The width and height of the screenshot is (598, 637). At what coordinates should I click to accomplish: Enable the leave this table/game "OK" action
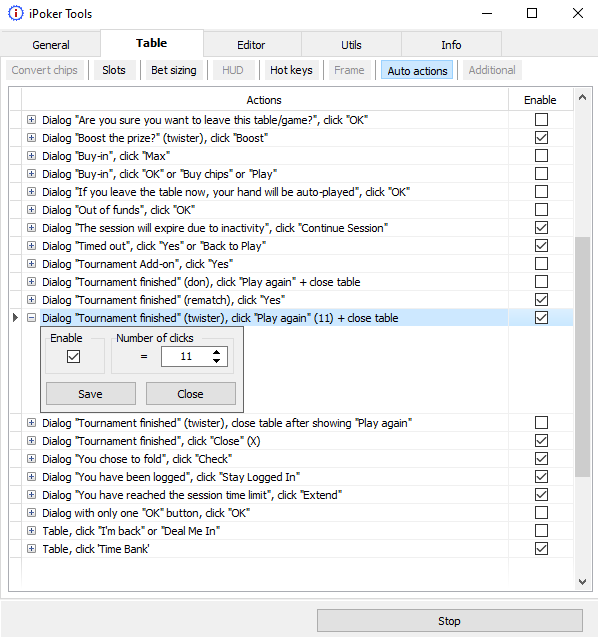541,120
